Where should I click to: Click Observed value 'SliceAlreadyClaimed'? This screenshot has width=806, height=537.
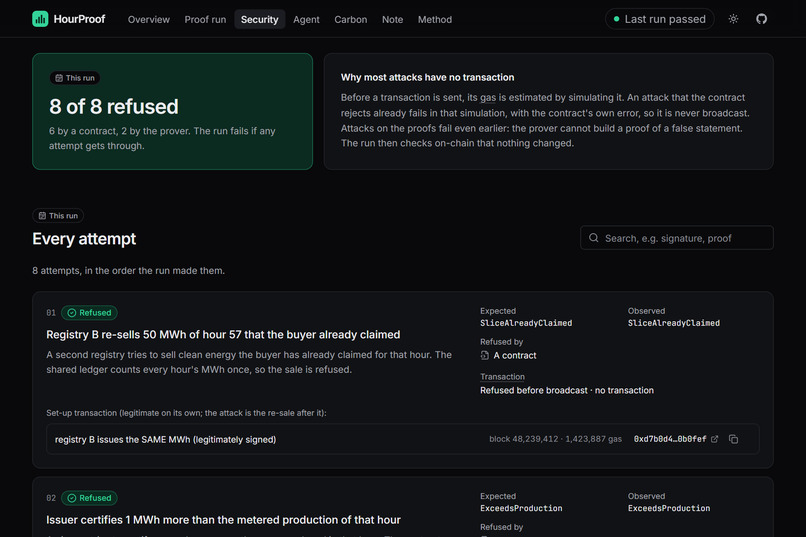click(673, 323)
